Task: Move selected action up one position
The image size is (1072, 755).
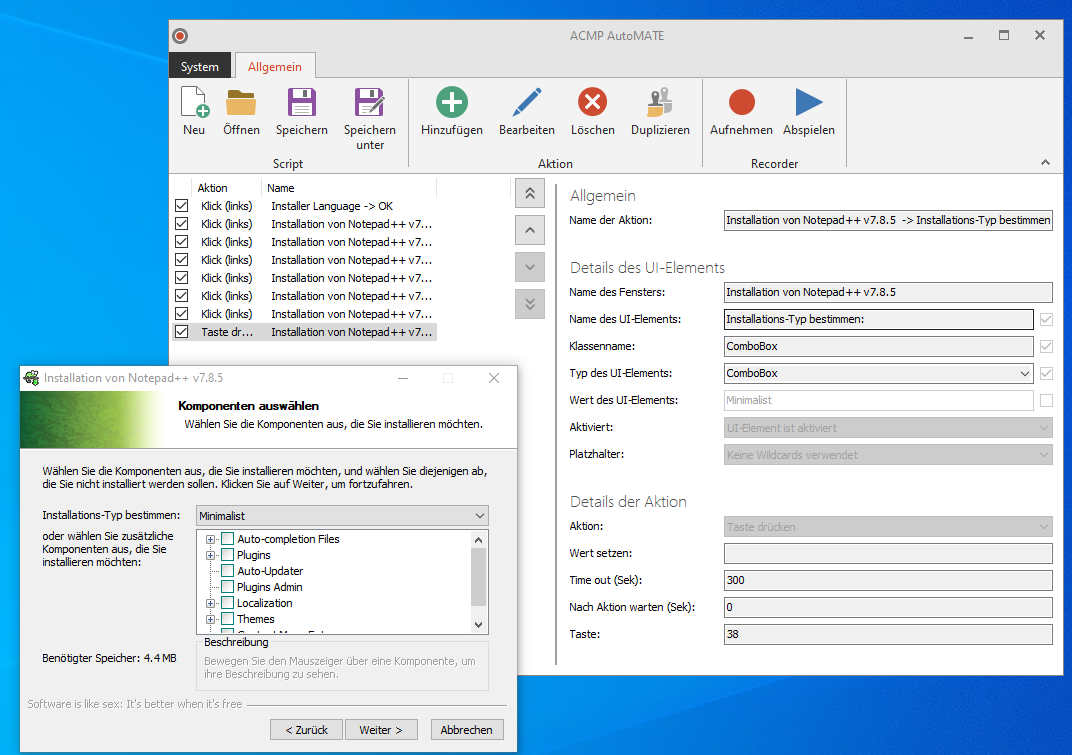Action: click(x=530, y=230)
